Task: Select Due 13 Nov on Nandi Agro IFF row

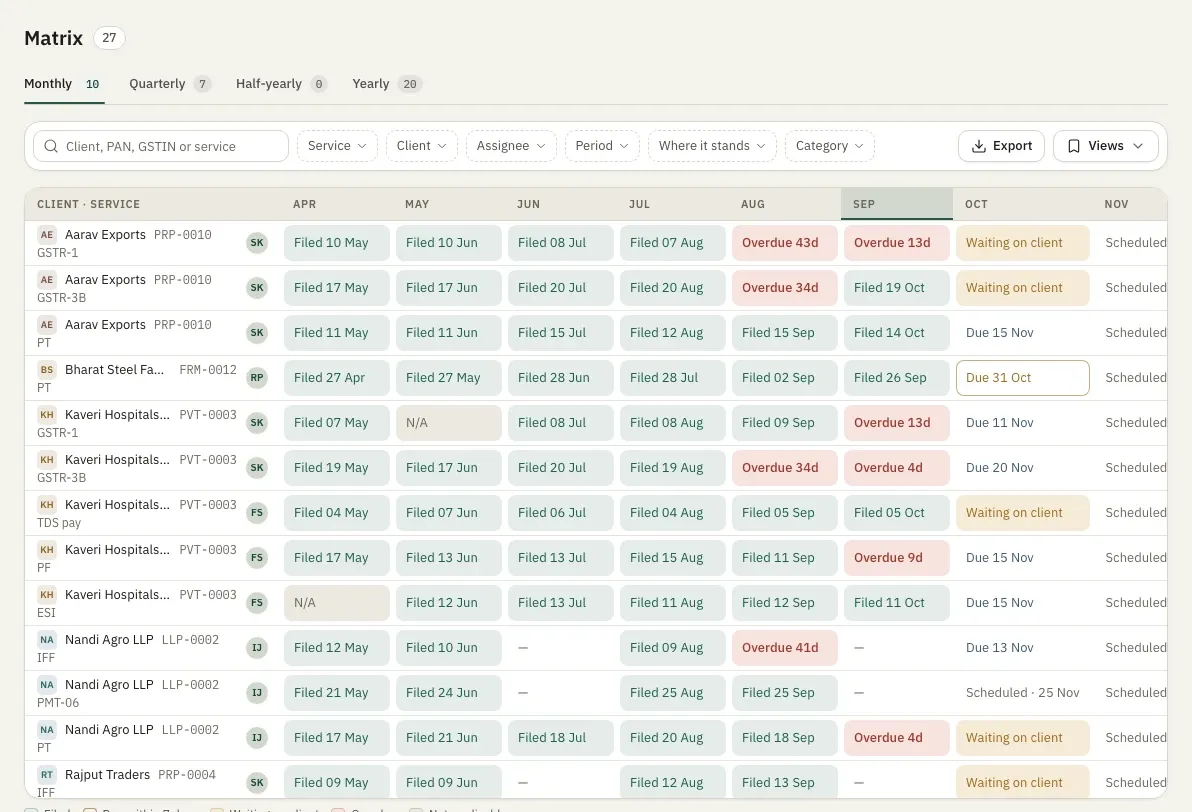Action: 1022,648
